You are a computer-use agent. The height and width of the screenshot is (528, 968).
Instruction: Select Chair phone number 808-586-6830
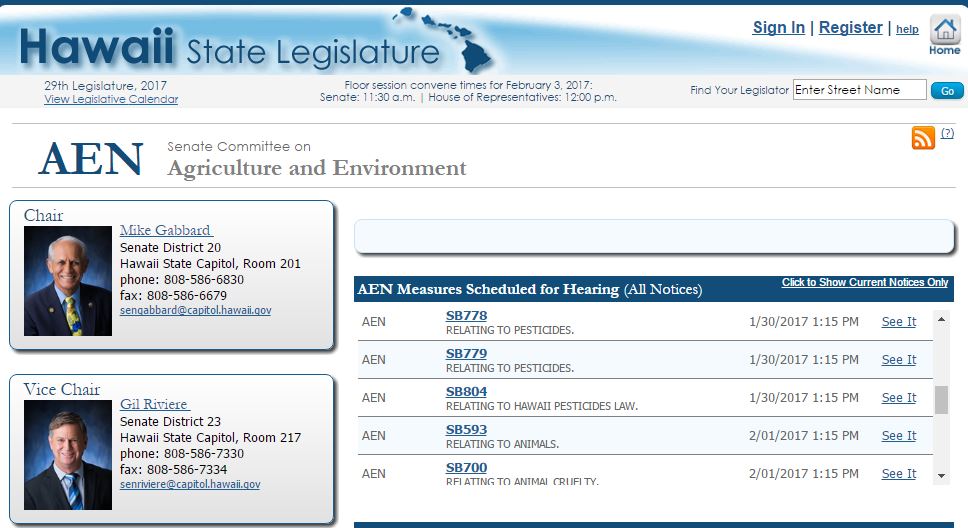point(204,280)
